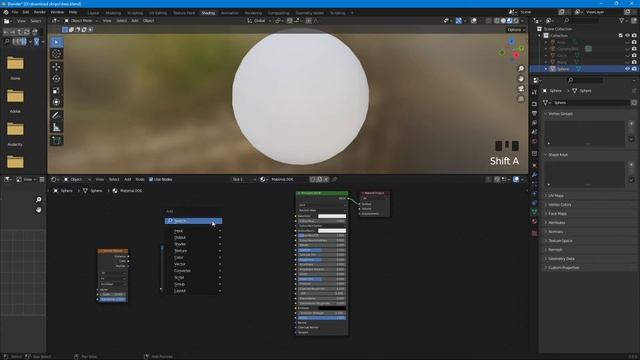Viewport: 640px width, 360px height.
Task: Toggle render camera icon for Collection row
Action: point(634,36)
